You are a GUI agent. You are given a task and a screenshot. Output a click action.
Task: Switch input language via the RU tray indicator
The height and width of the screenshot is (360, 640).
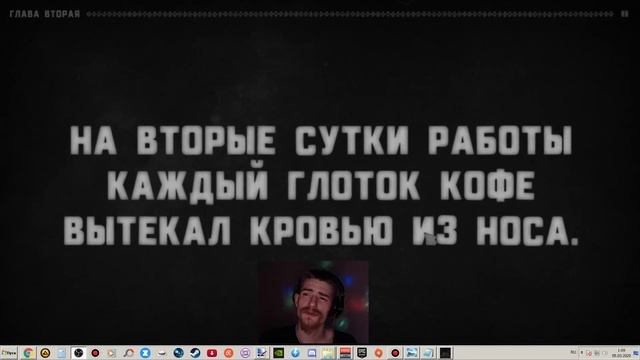(x=573, y=352)
